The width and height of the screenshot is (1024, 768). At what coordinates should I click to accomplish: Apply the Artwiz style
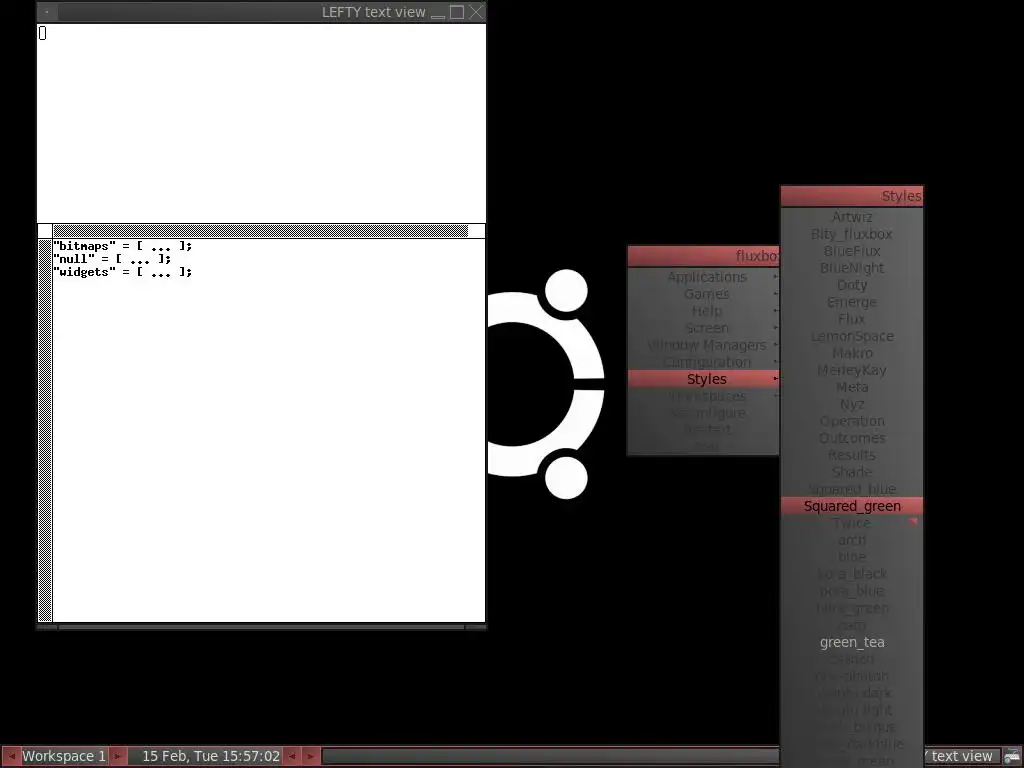[x=852, y=217]
